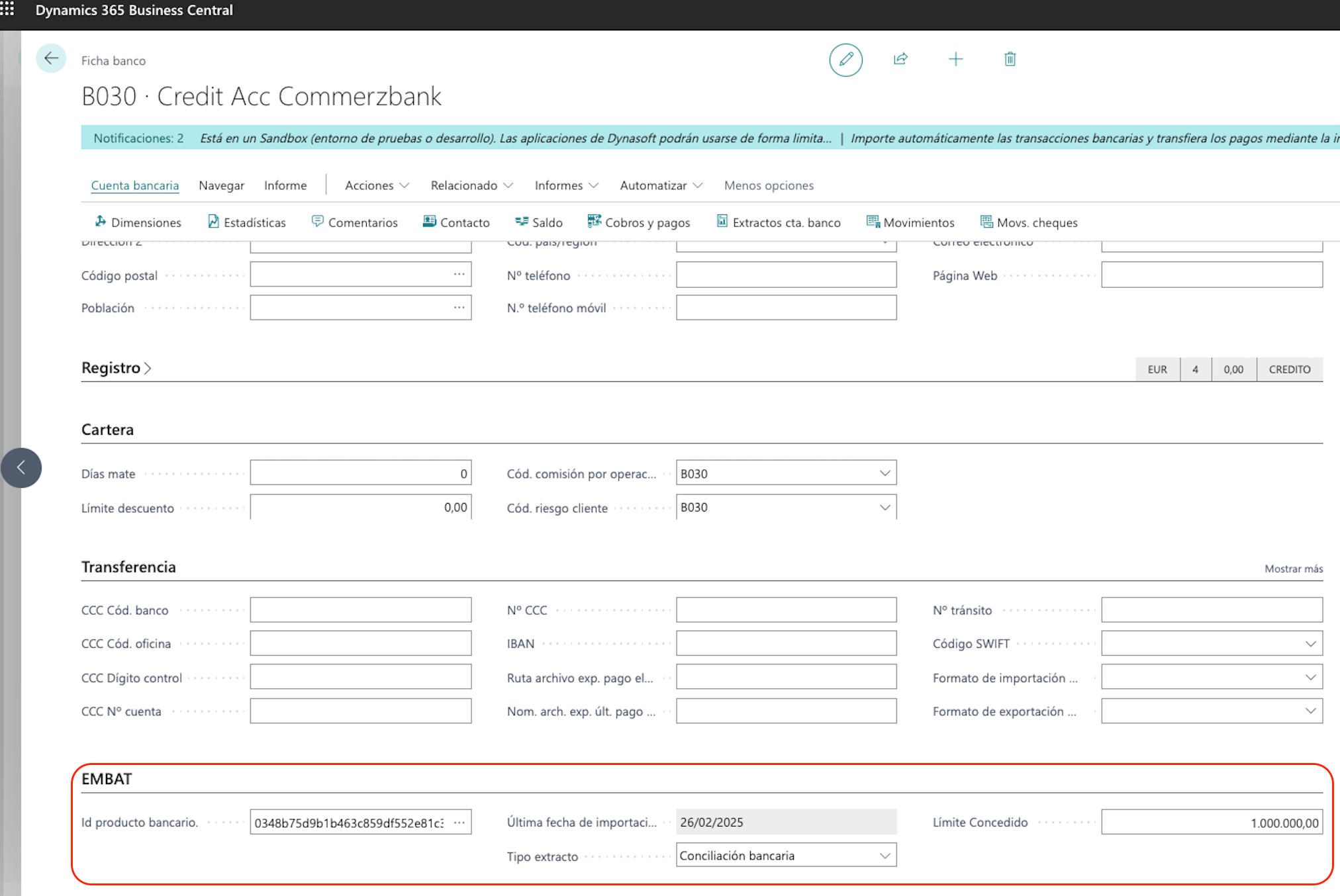The width and height of the screenshot is (1340, 896).
Task: Open Cód. comisión por operac. dropdown
Action: [x=885, y=473]
